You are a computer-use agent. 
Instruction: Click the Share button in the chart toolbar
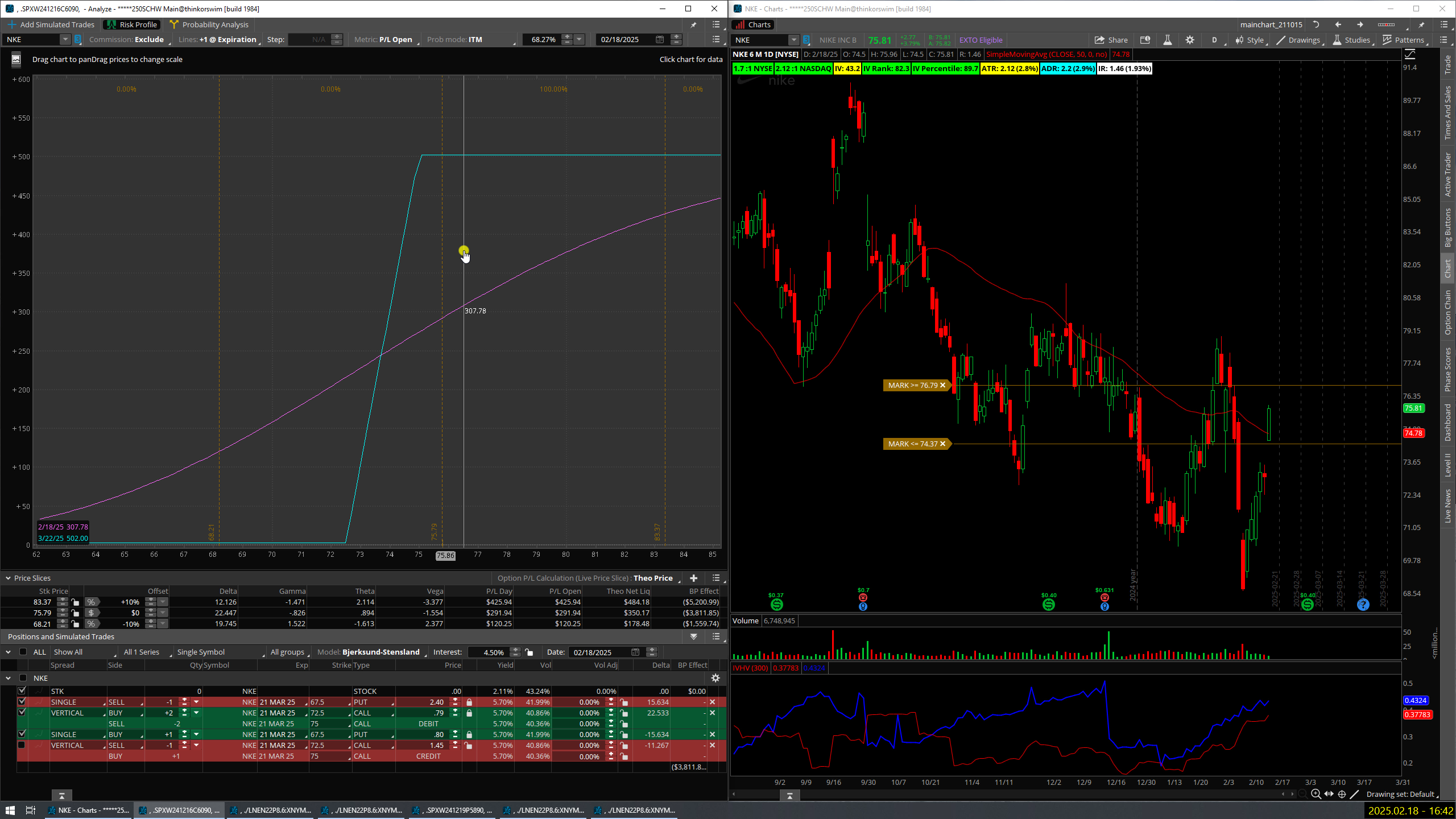[x=1111, y=40]
